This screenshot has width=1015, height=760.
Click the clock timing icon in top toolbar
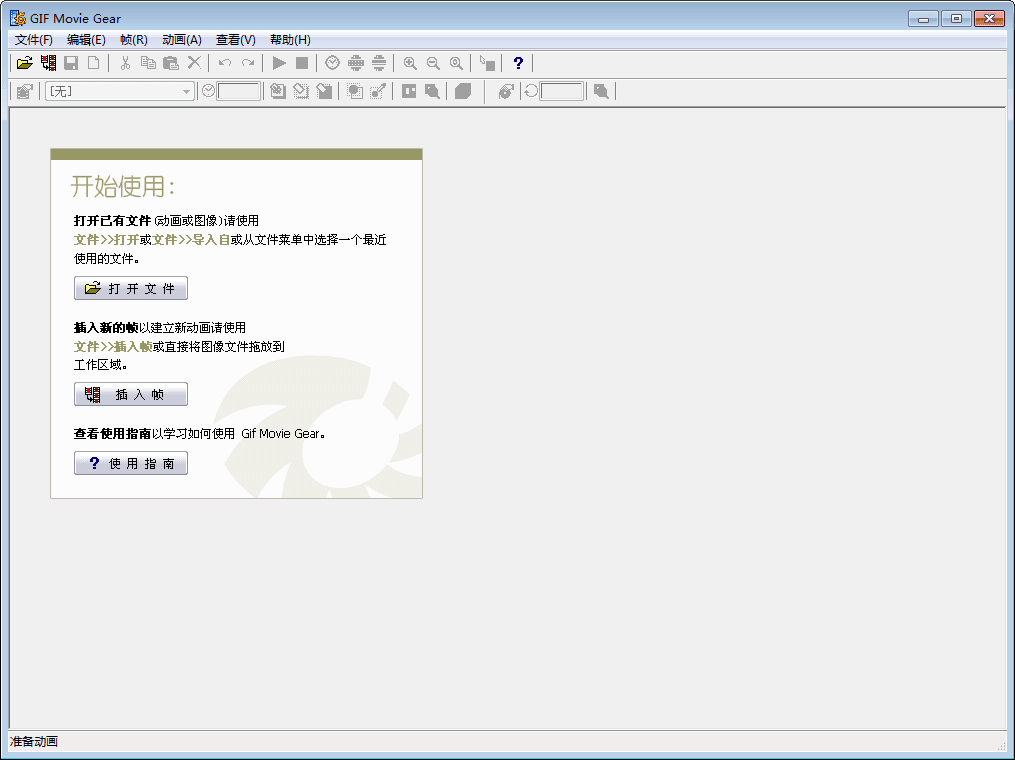pos(332,63)
